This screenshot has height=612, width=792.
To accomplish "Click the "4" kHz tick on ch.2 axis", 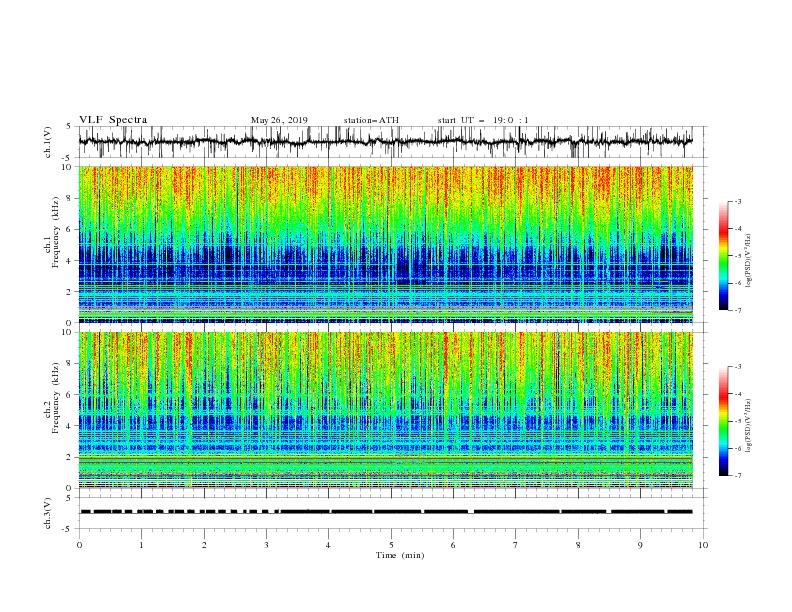I will 70,426.
